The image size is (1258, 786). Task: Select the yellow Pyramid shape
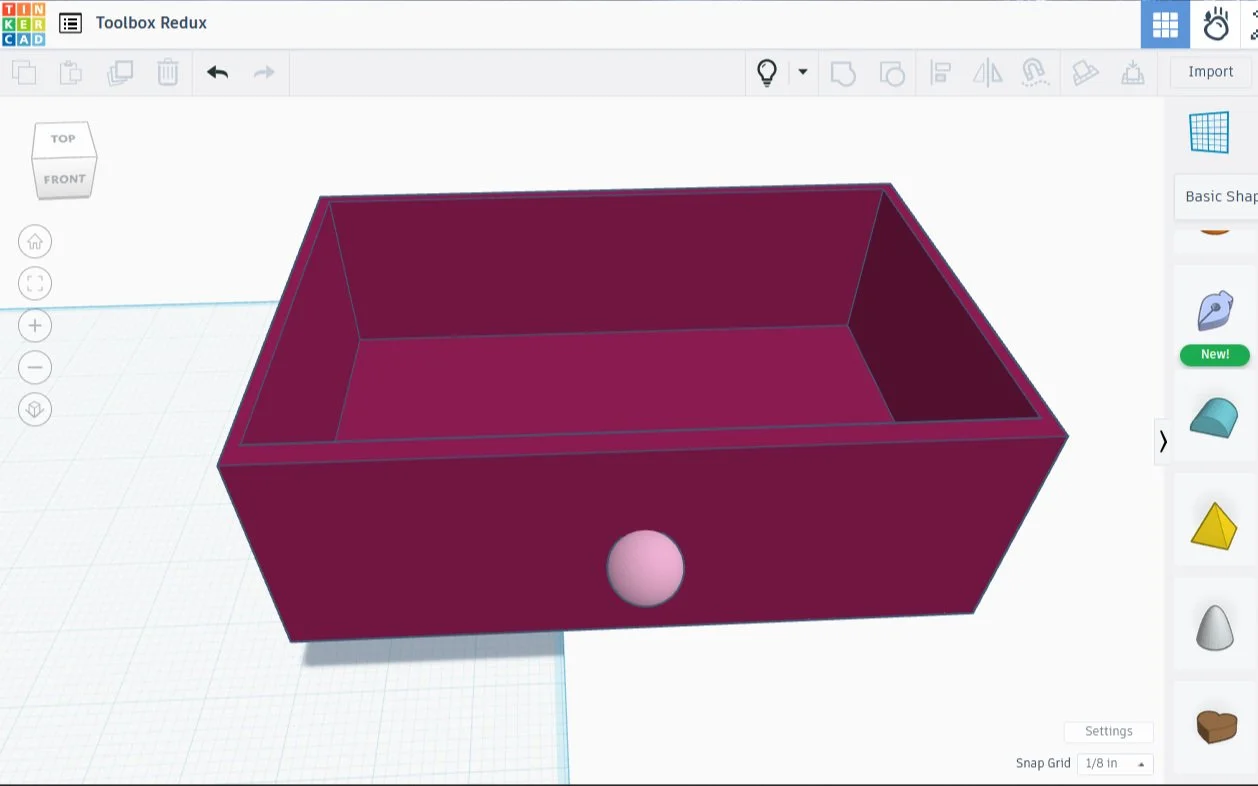(x=1214, y=526)
